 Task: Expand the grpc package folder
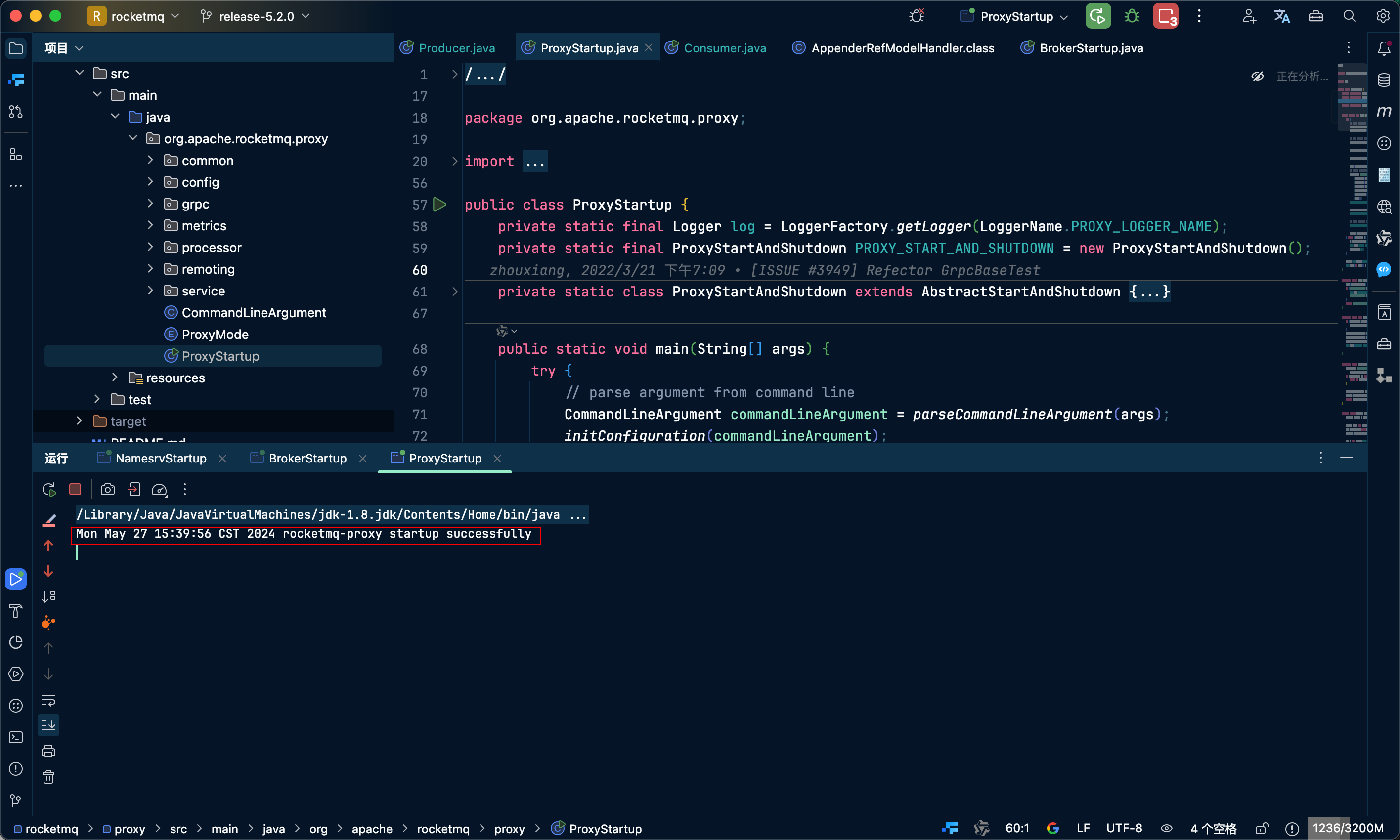[x=150, y=203]
